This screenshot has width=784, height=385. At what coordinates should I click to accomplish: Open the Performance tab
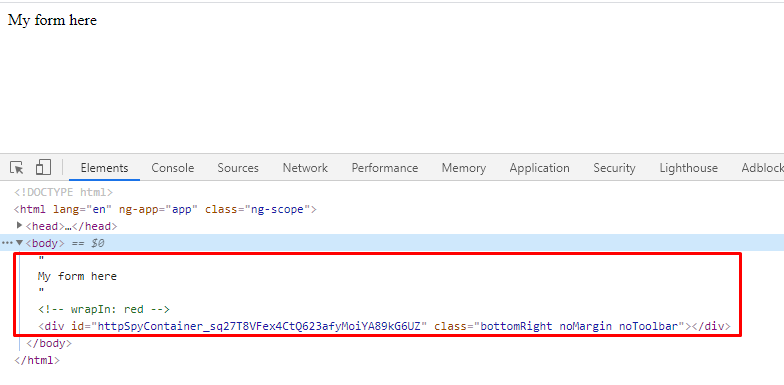tap(384, 168)
